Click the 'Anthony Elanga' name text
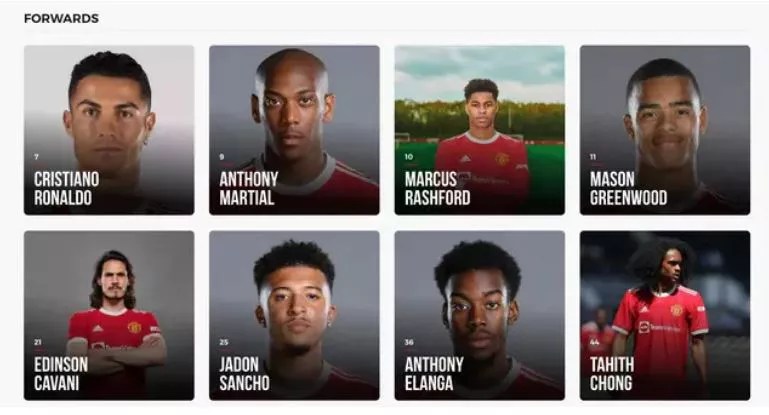The width and height of the screenshot is (769, 415). click(434, 374)
